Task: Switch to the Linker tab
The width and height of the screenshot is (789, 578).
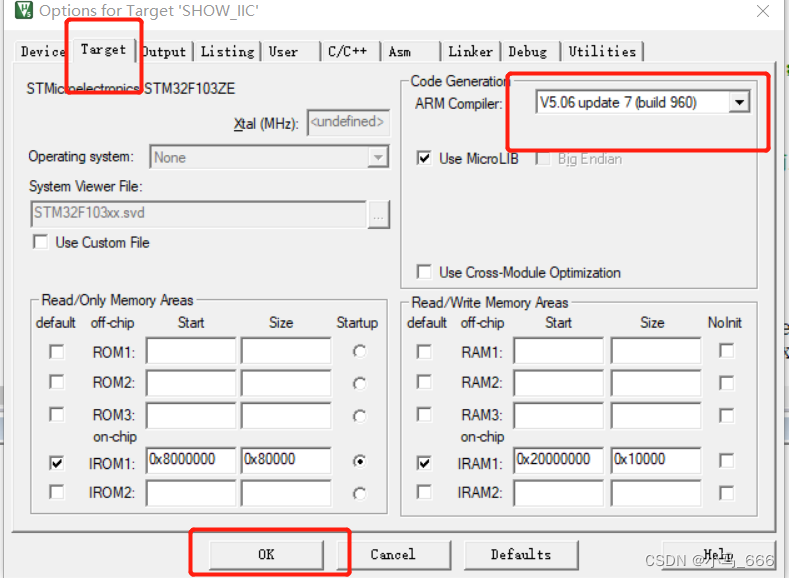Action: click(470, 51)
